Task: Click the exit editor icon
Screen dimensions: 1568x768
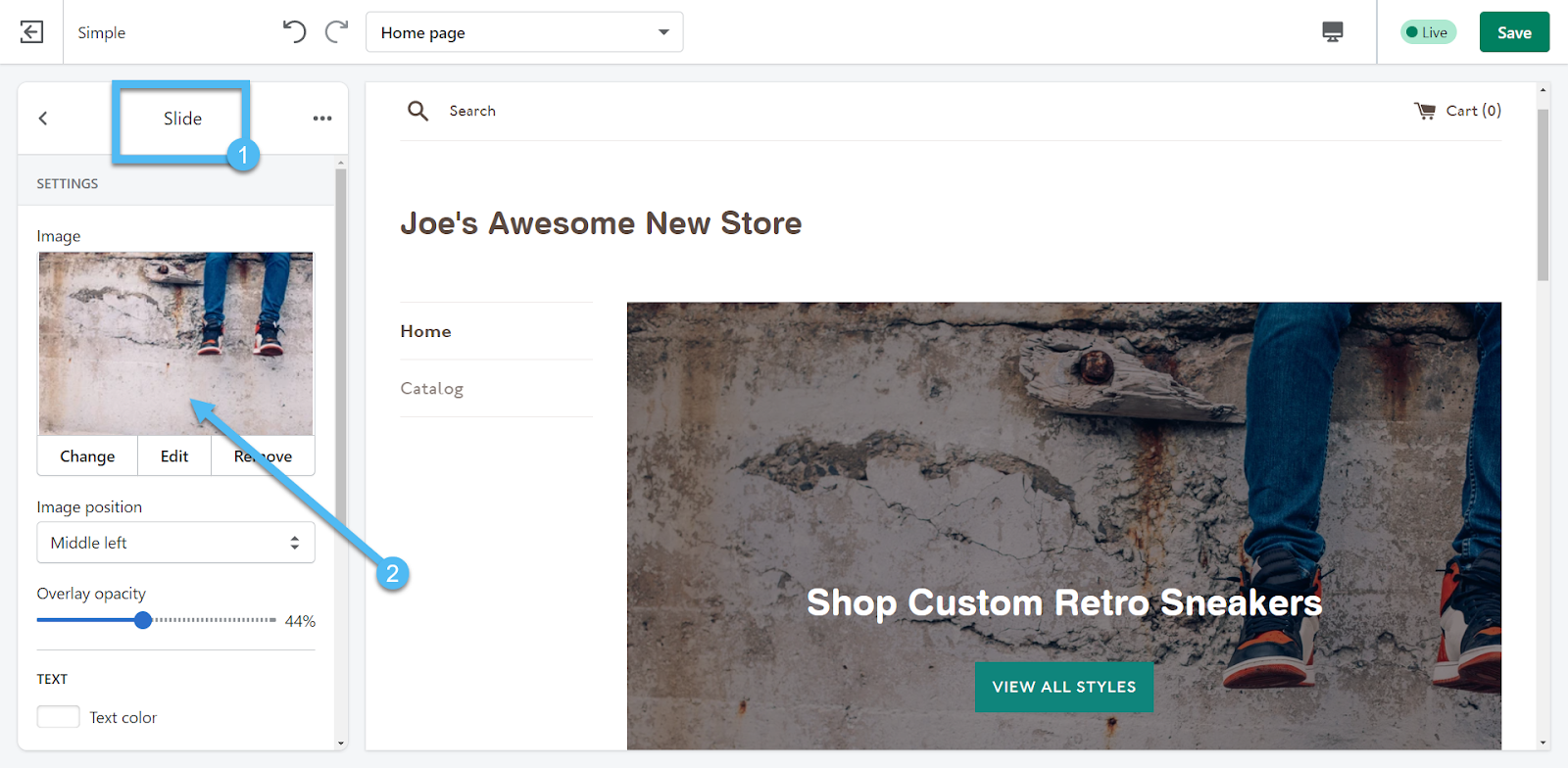Action: coord(31,32)
